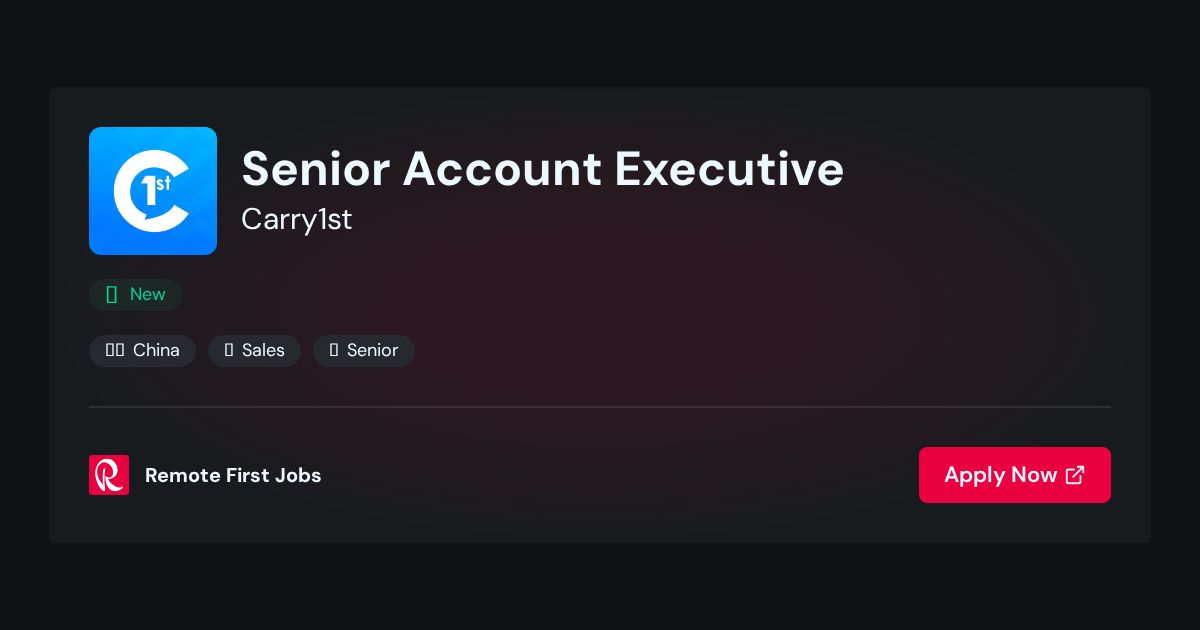The height and width of the screenshot is (630, 1200).
Task: Click the word Executive in the title
Action: tap(729, 168)
